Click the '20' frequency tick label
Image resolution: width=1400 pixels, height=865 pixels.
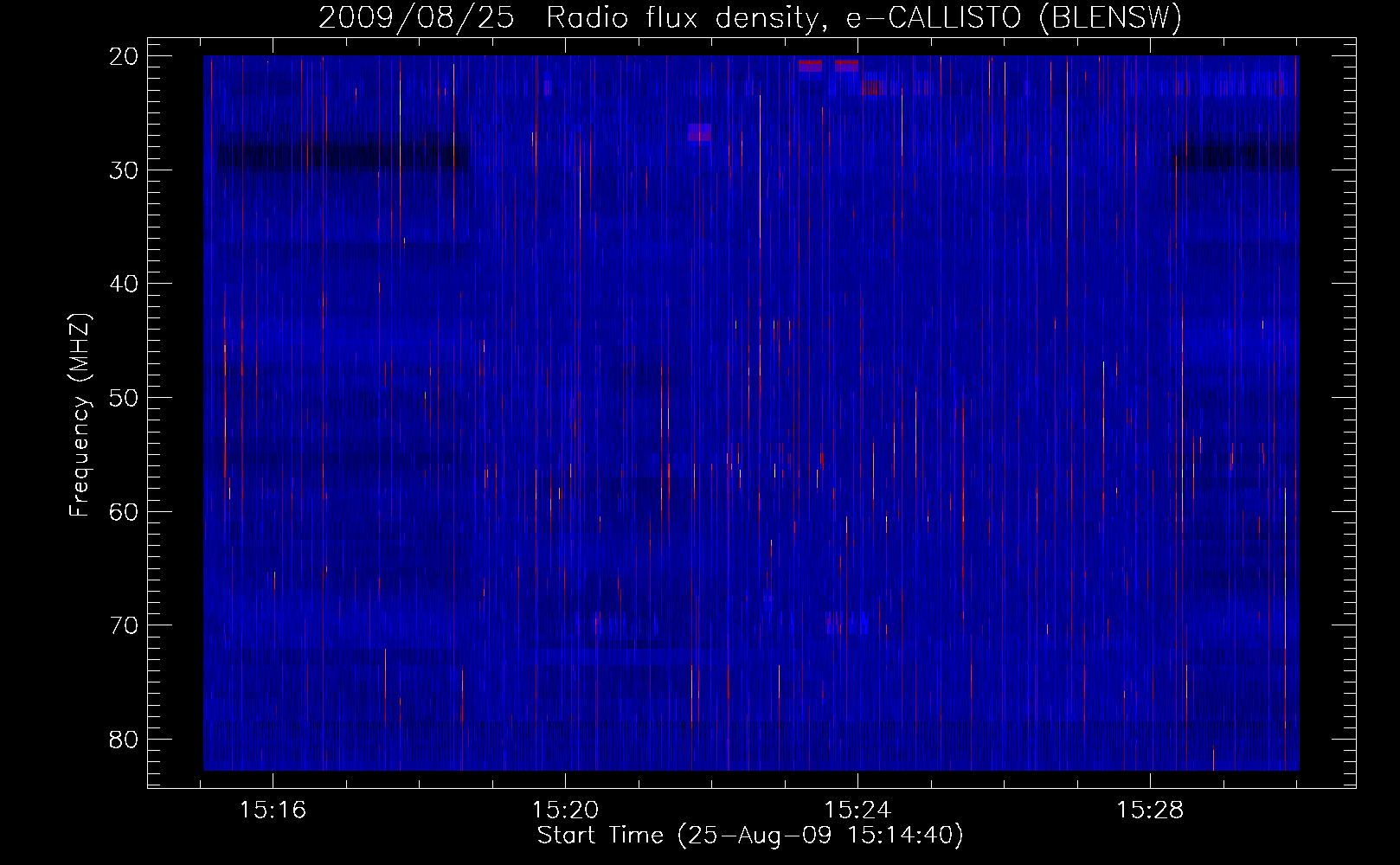(124, 56)
